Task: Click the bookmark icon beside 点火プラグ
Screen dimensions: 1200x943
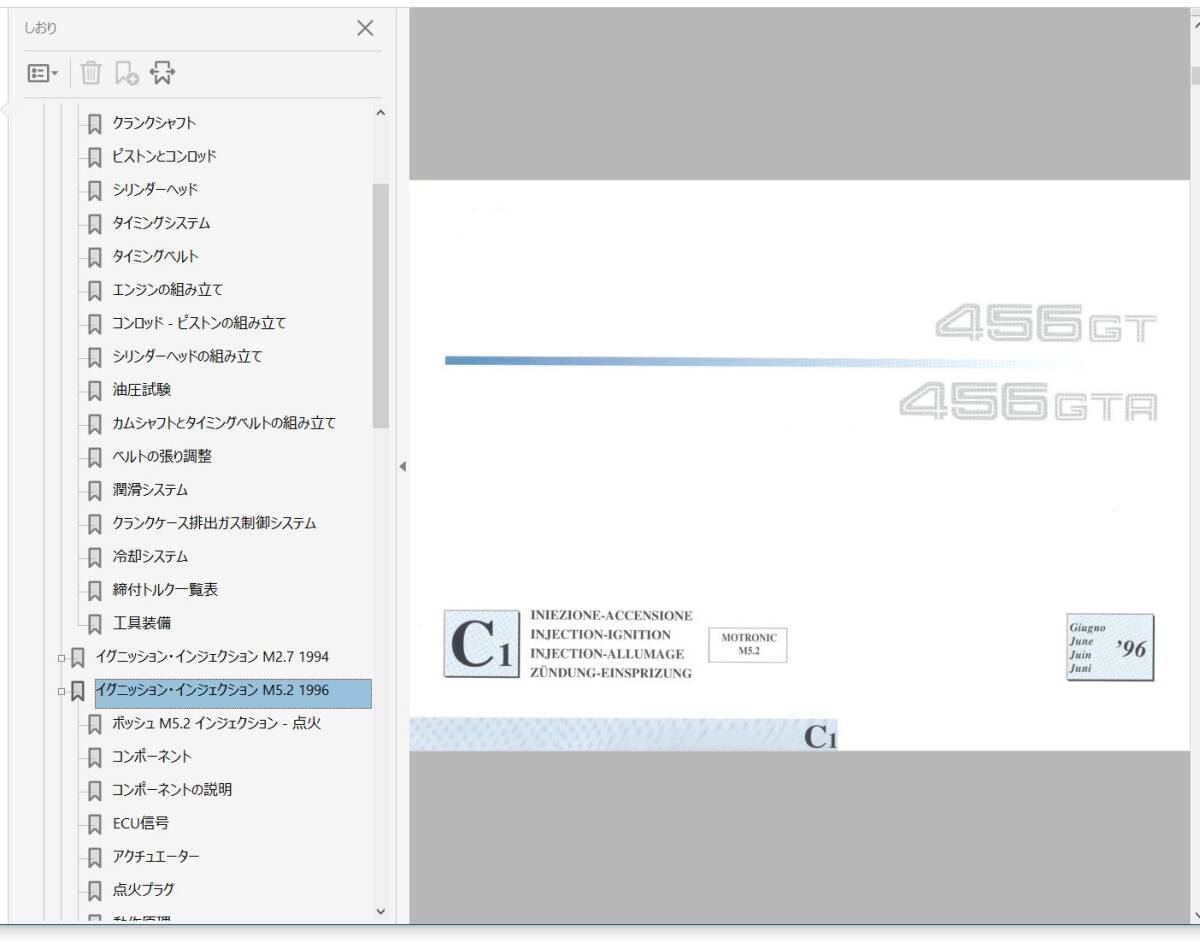Action: tap(95, 890)
